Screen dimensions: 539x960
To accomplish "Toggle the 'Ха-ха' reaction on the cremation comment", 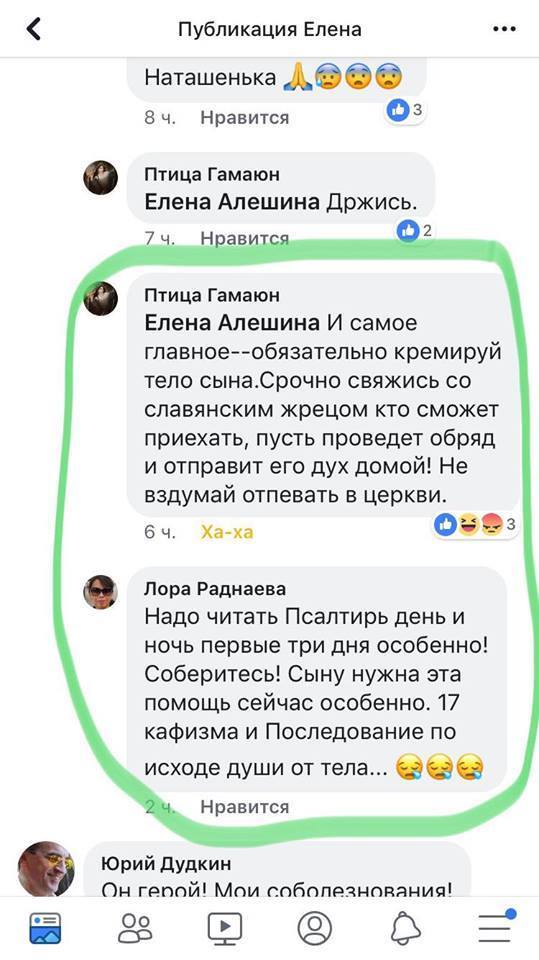I will 226,532.
